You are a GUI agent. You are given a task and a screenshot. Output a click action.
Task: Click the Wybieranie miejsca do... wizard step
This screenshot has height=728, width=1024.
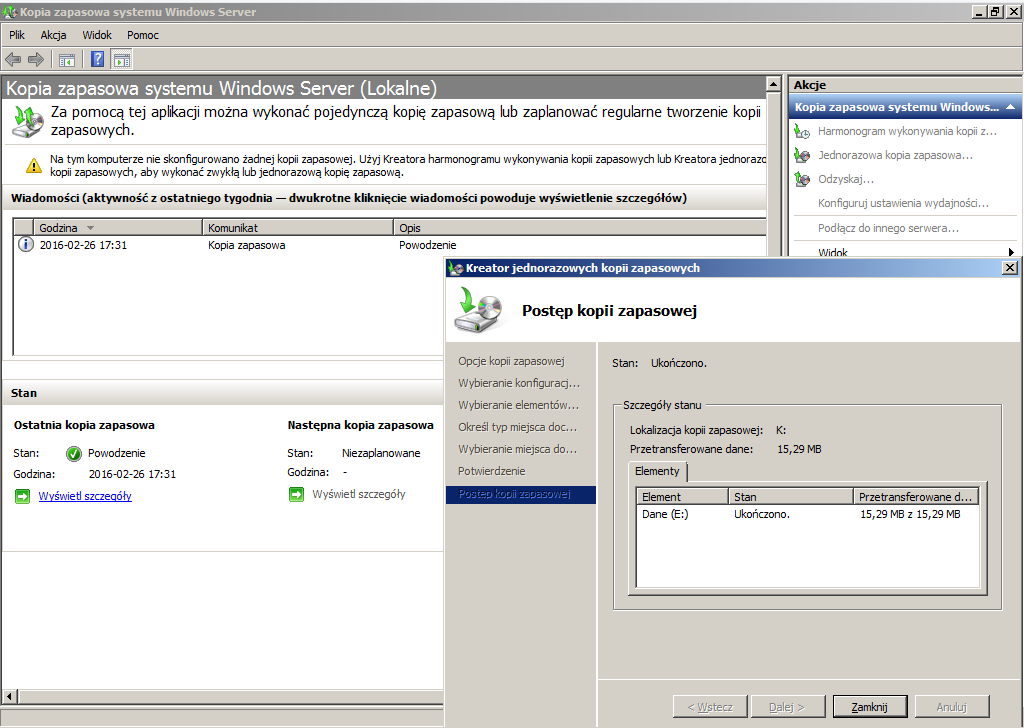(517, 449)
